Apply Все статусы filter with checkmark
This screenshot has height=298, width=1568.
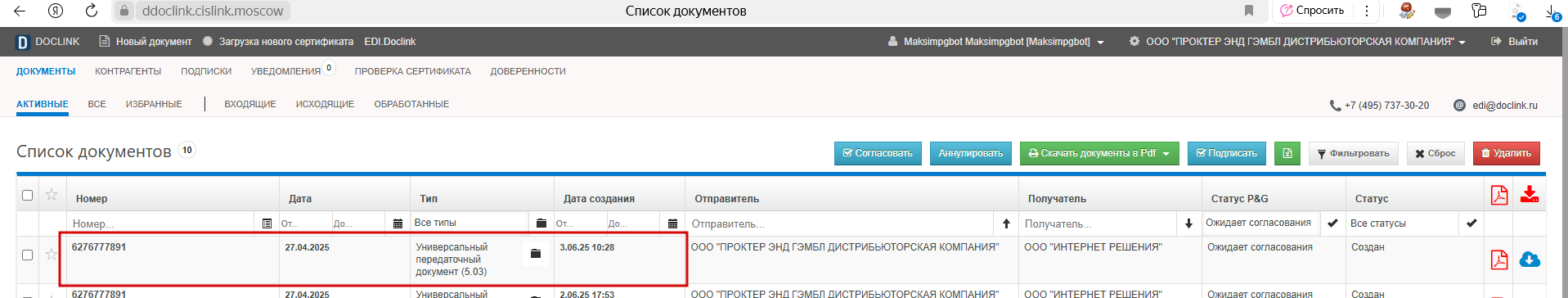(x=1471, y=223)
